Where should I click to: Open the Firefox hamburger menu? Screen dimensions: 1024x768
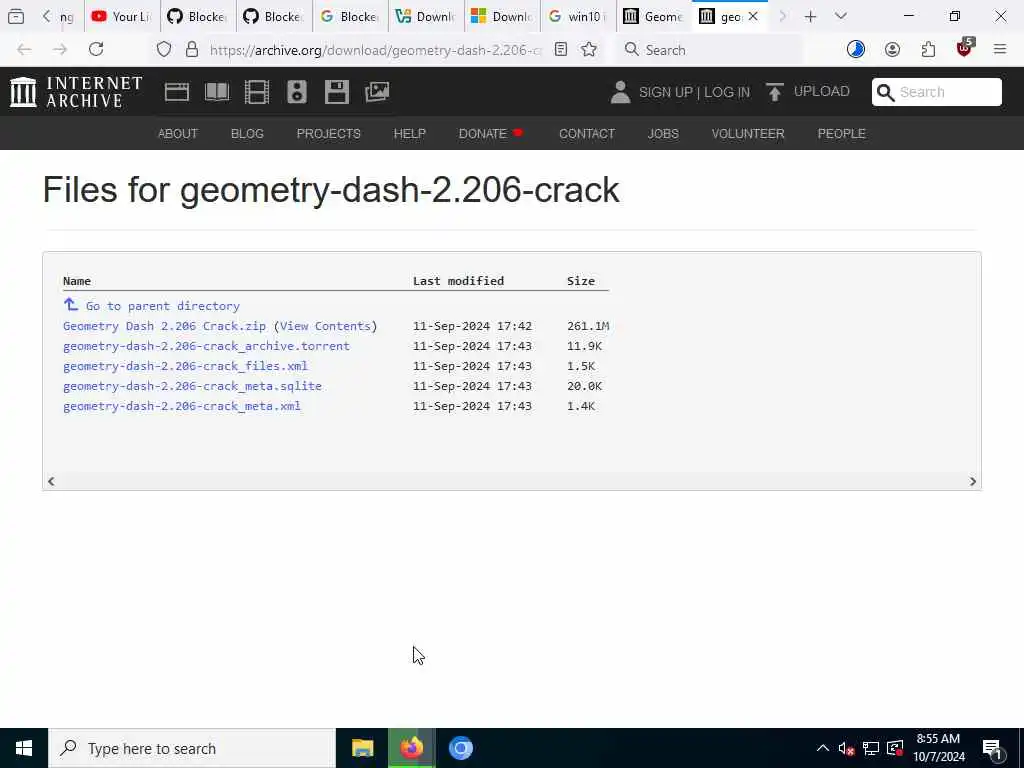click(1000, 49)
